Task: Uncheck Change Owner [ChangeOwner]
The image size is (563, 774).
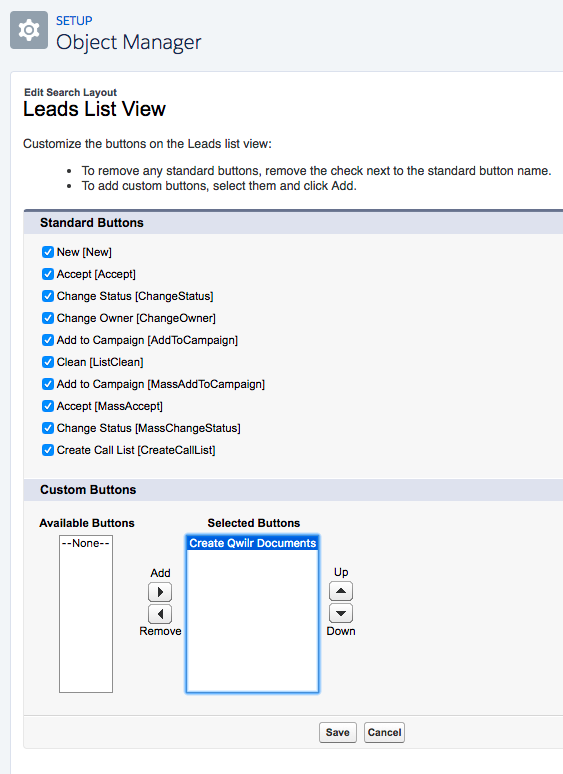Action: pyautogui.click(x=48, y=318)
